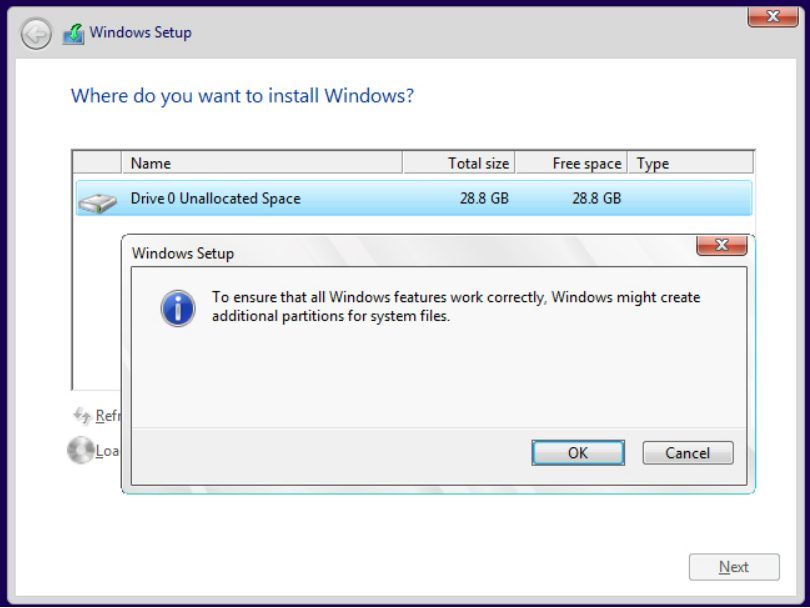Sort drives by the Name column header

262,163
